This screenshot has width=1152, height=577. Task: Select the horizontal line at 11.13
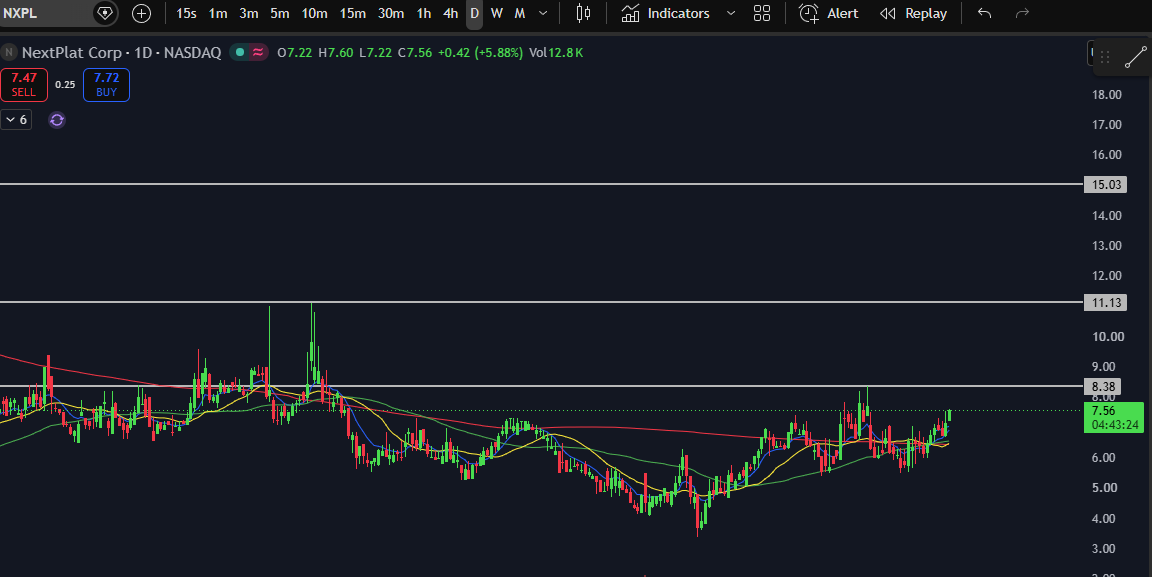coord(541,302)
